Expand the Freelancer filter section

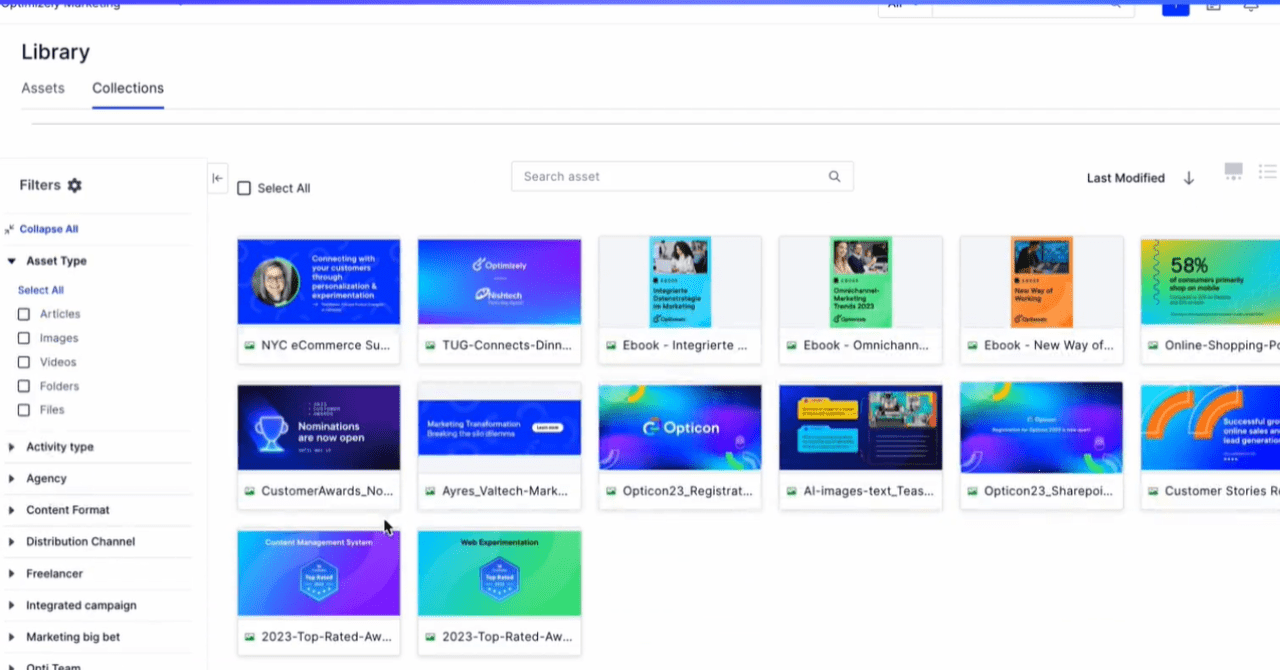pyautogui.click(x=12, y=574)
